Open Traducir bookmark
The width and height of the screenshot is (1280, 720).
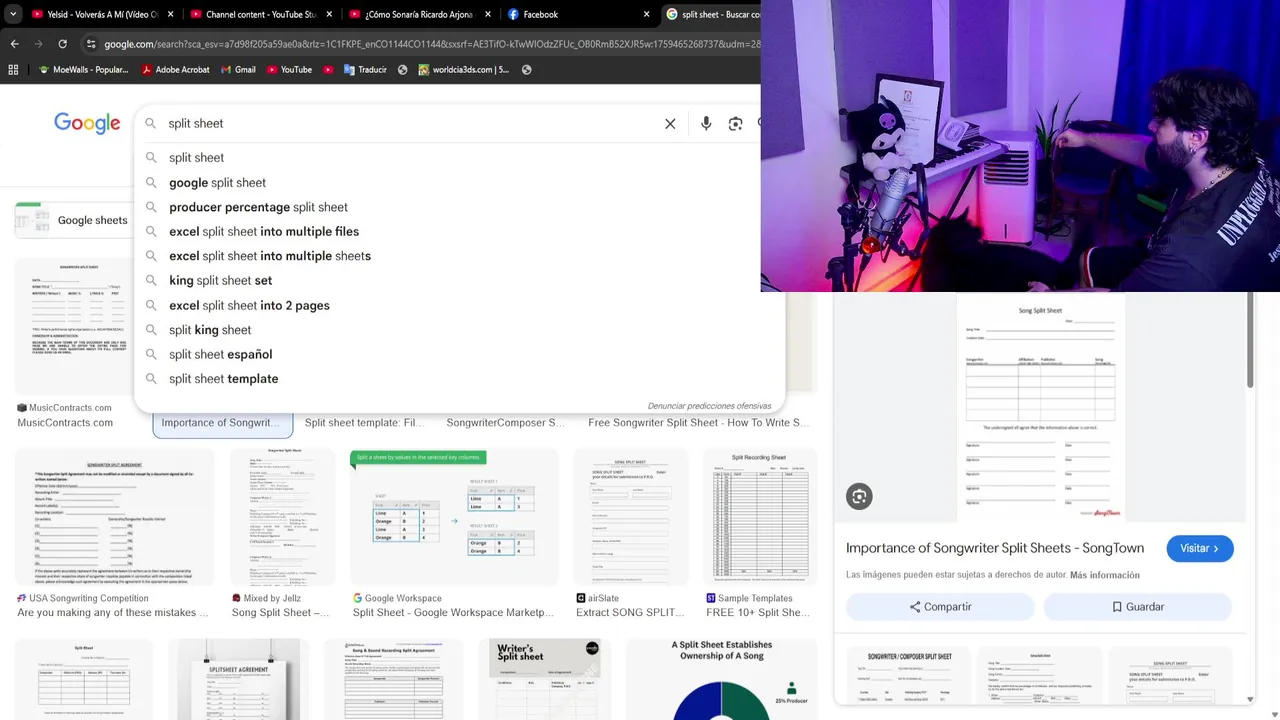(365, 70)
